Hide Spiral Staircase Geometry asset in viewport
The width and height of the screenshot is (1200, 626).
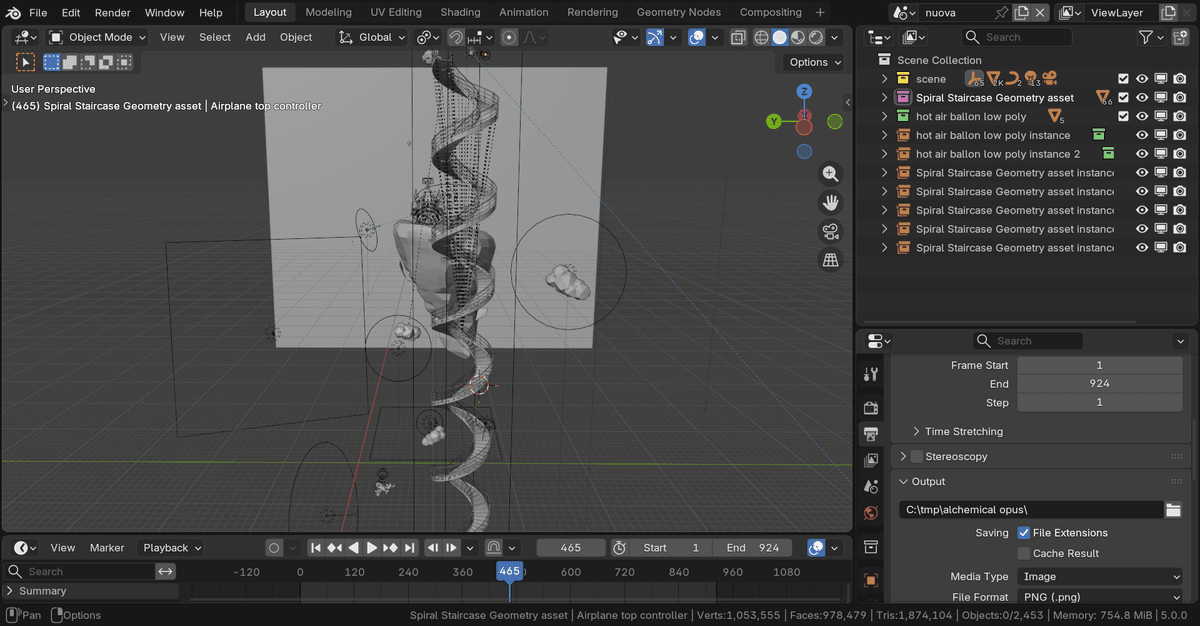[1142, 98]
